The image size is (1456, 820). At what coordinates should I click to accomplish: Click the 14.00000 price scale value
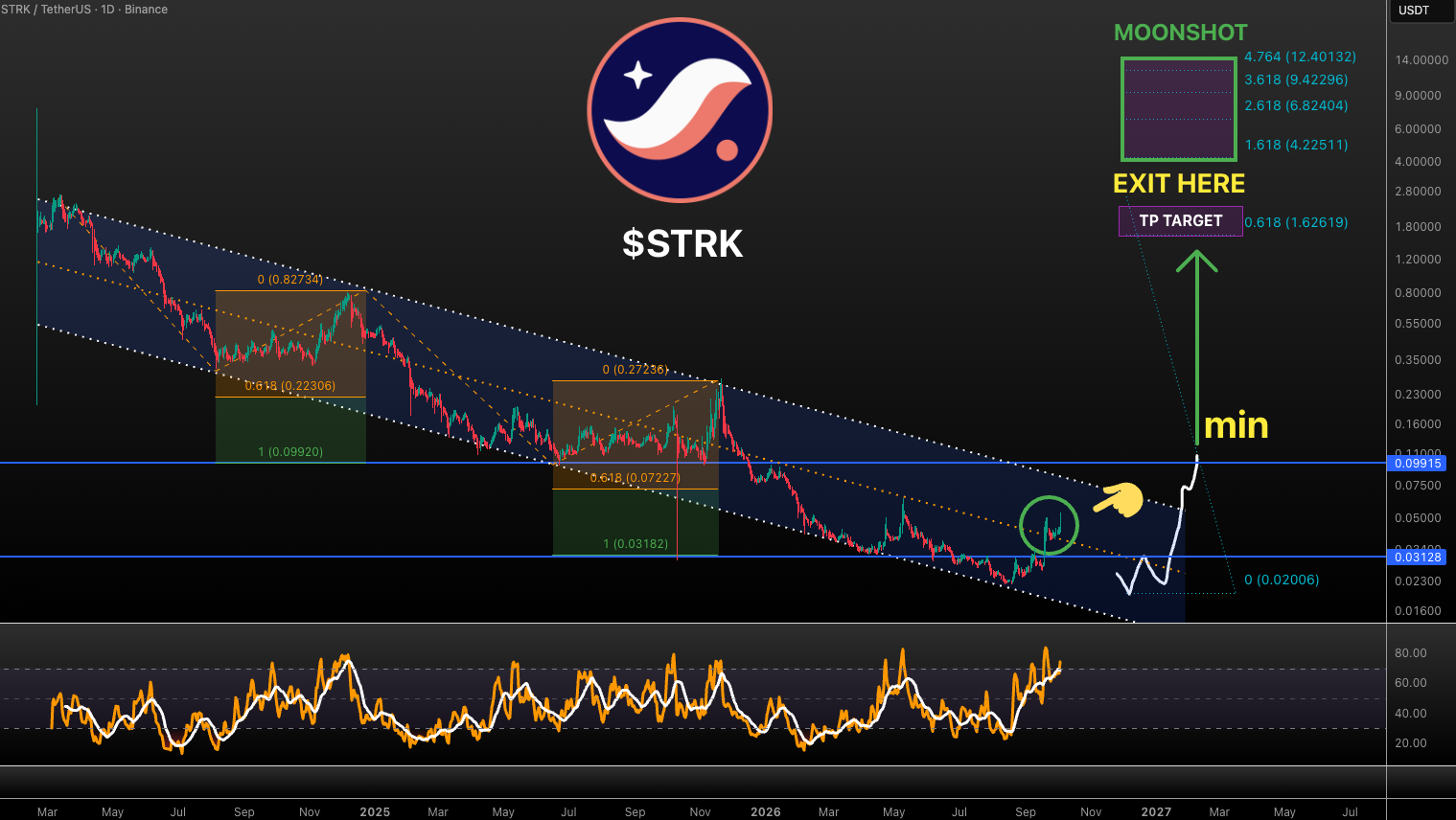(1421, 60)
